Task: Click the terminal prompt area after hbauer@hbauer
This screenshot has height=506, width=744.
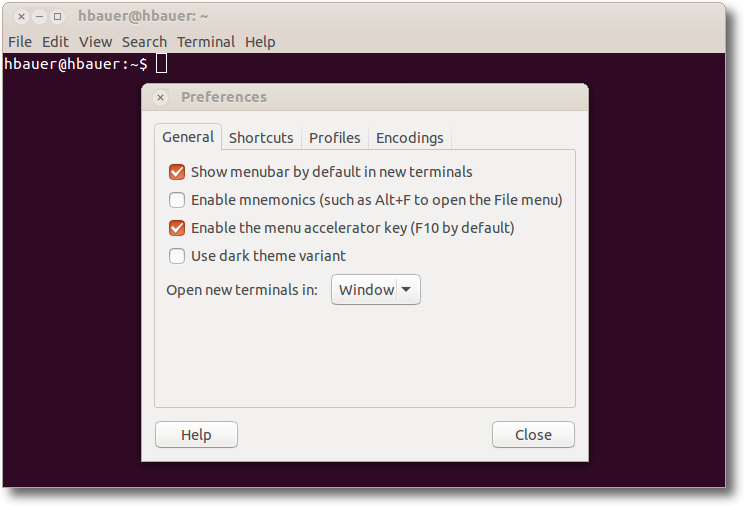Action: point(161,64)
